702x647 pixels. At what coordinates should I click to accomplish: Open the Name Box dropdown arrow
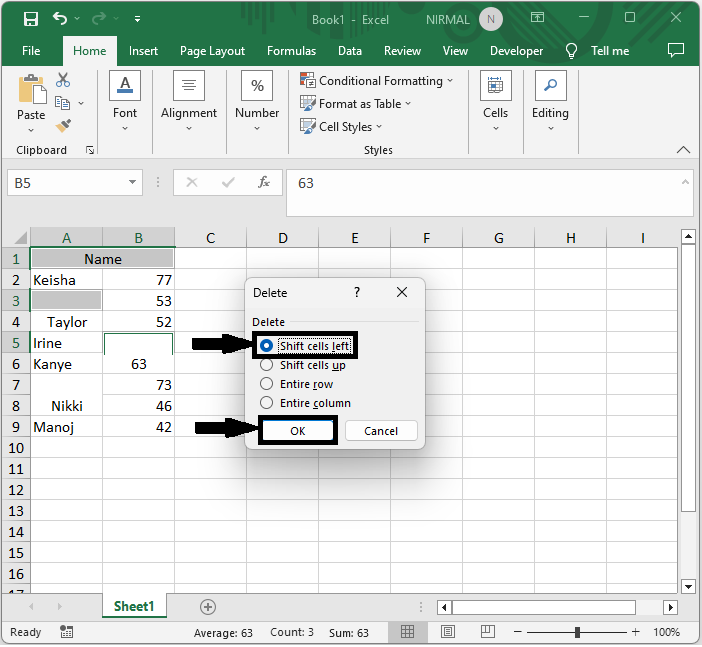[x=133, y=182]
